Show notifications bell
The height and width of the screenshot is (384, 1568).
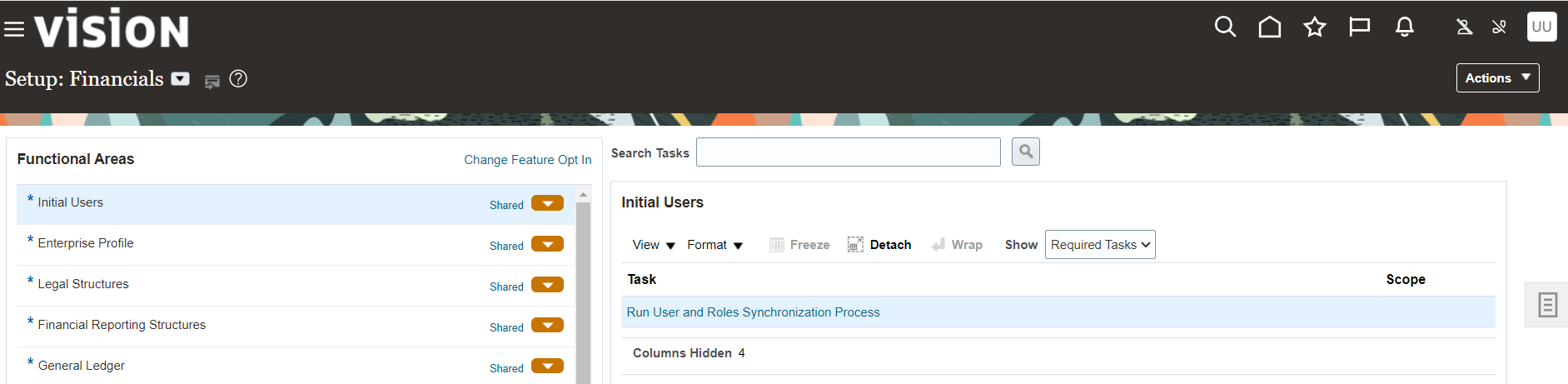tap(1405, 27)
